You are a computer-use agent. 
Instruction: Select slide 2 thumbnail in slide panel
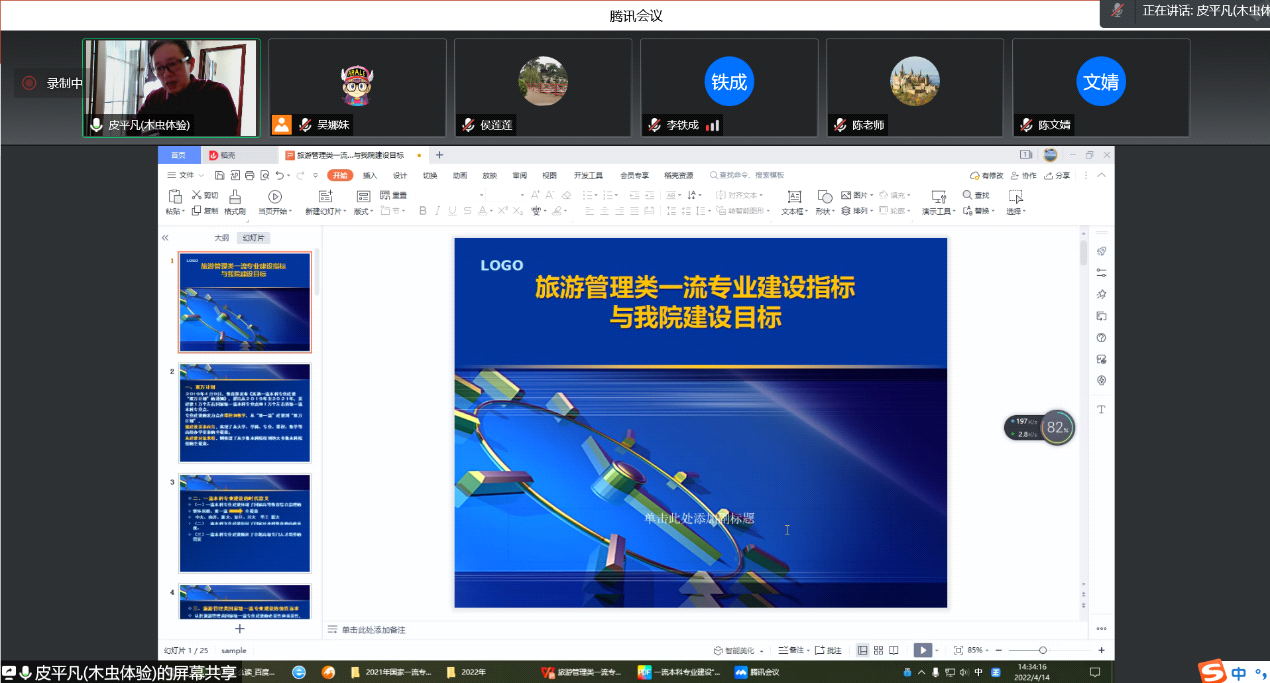245,412
